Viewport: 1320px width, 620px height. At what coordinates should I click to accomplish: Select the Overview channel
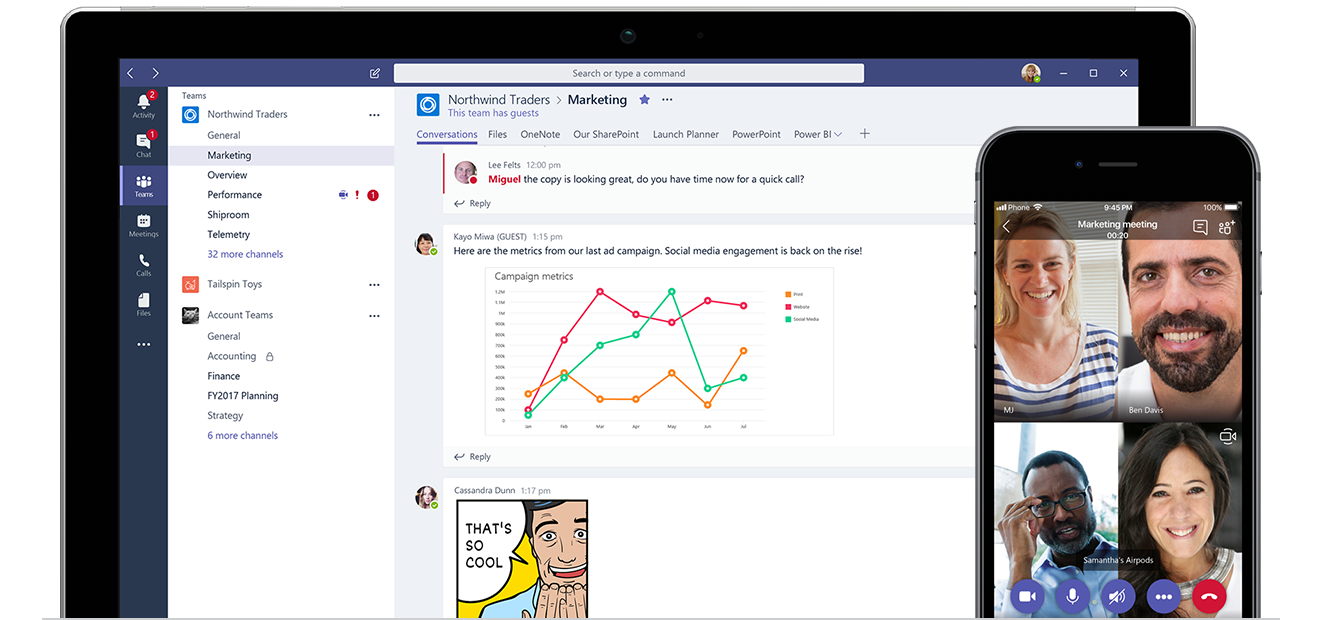click(227, 175)
